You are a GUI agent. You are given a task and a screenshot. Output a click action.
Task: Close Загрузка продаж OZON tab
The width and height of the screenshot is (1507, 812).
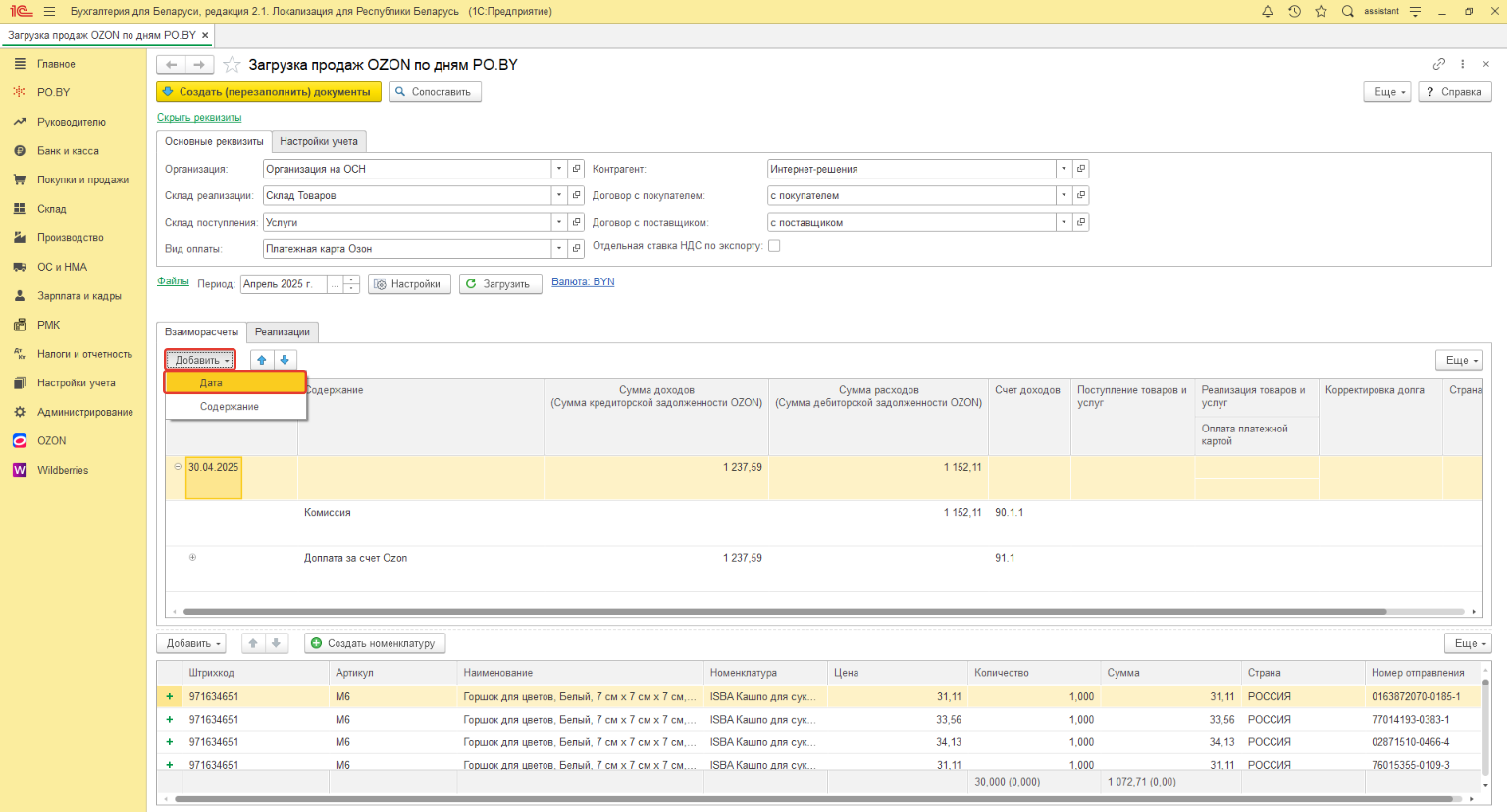[205, 35]
